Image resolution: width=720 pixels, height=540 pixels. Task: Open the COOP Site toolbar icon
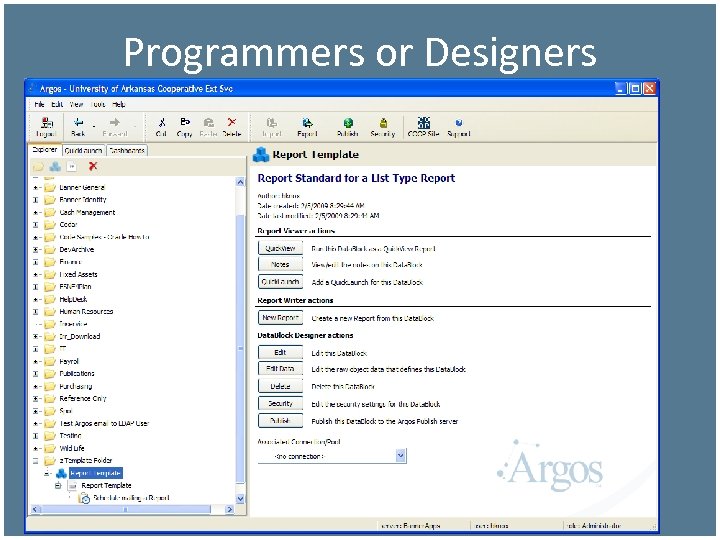coord(424,122)
